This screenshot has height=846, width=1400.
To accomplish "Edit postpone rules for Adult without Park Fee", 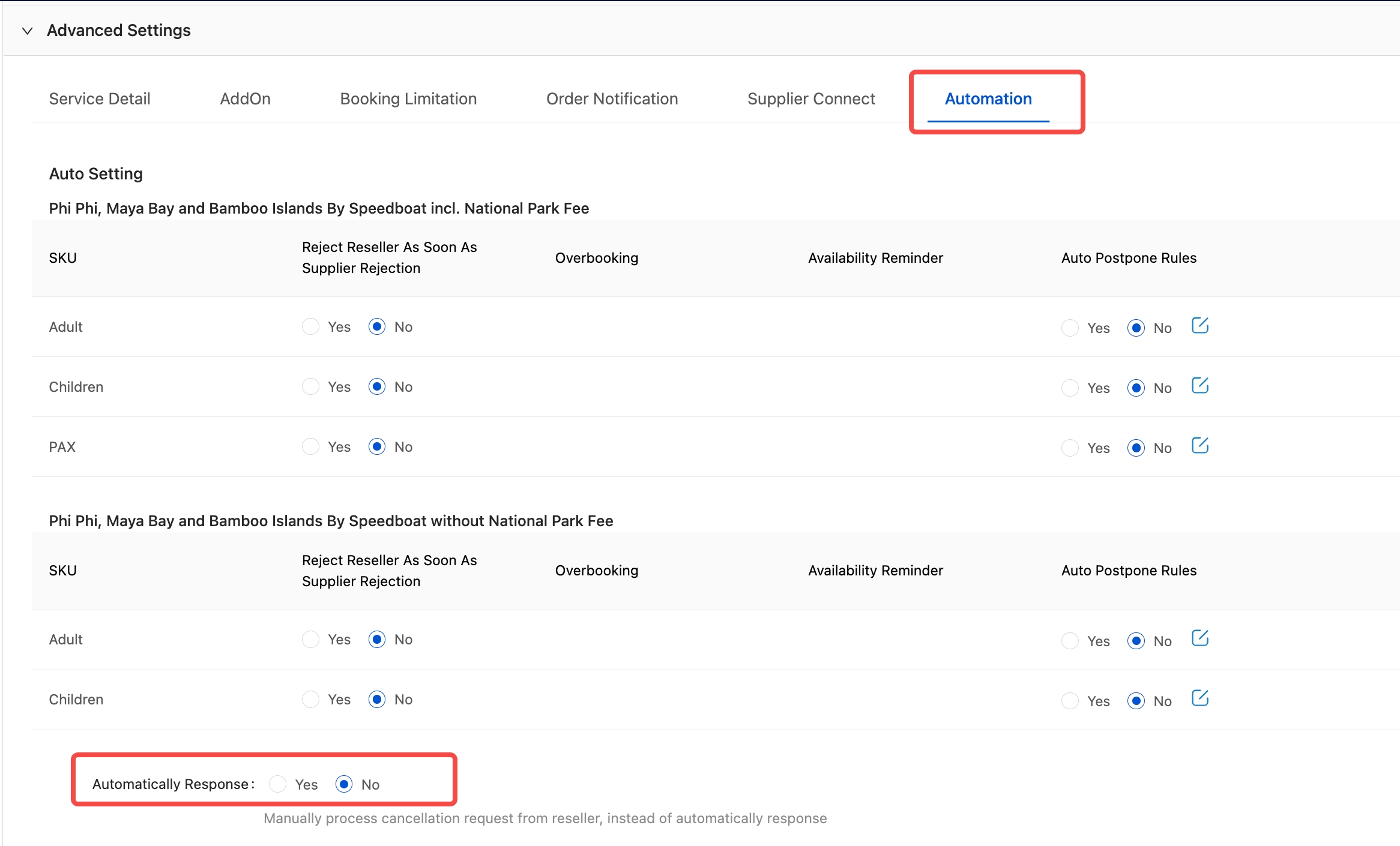I will (1199, 638).
